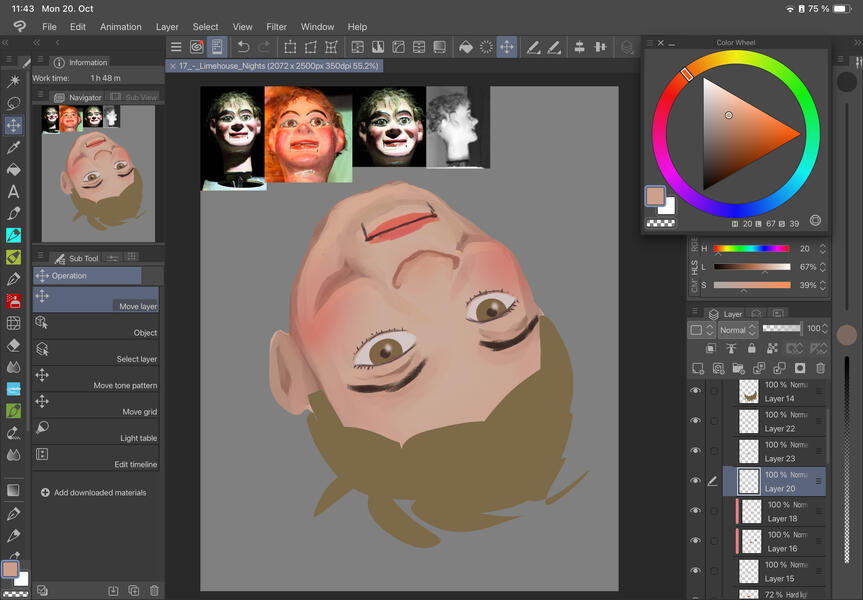Choose the Eraser tool

pyautogui.click(x=14, y=345)
